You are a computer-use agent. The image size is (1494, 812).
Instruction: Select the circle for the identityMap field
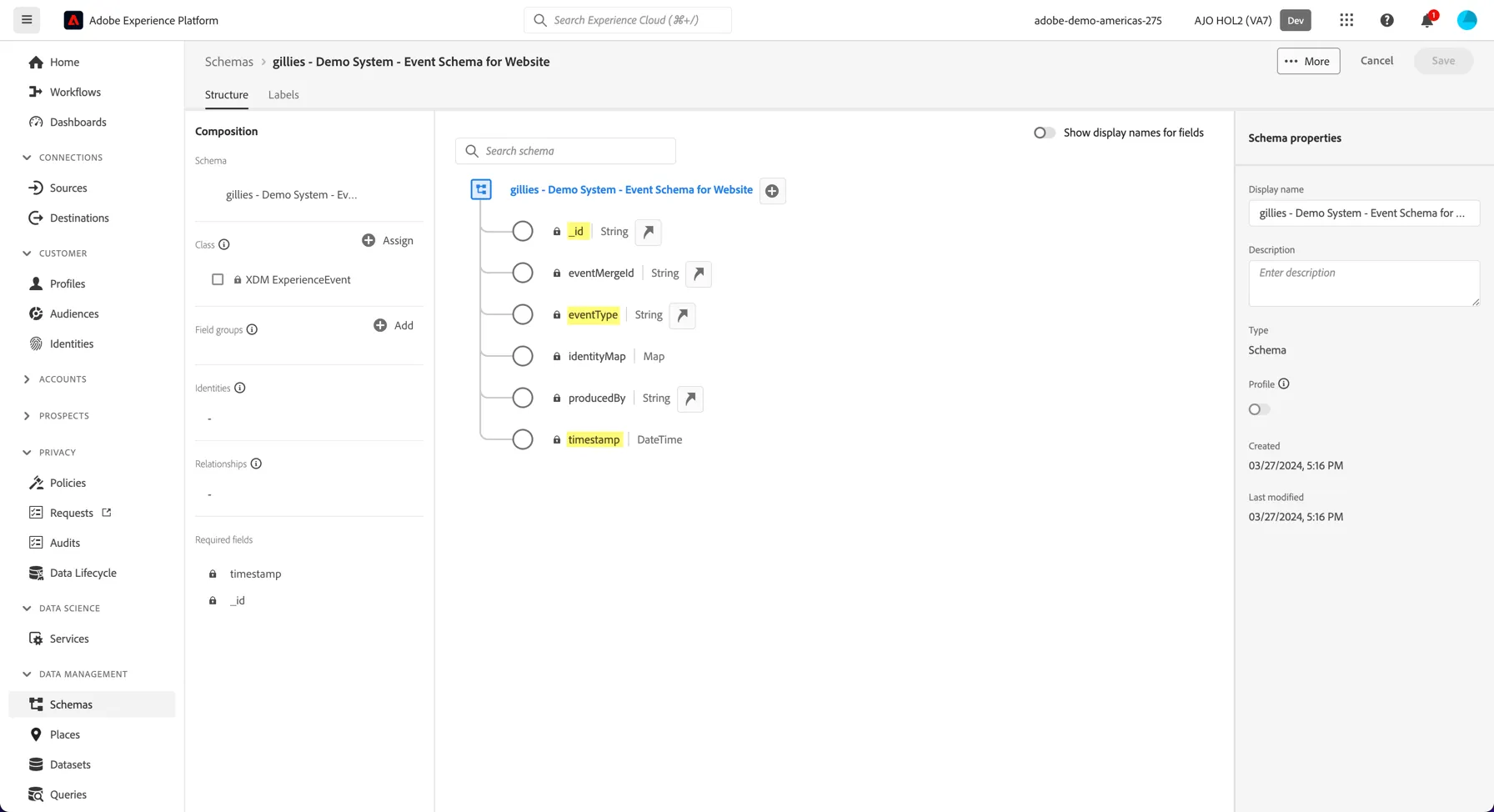[523, 357]
